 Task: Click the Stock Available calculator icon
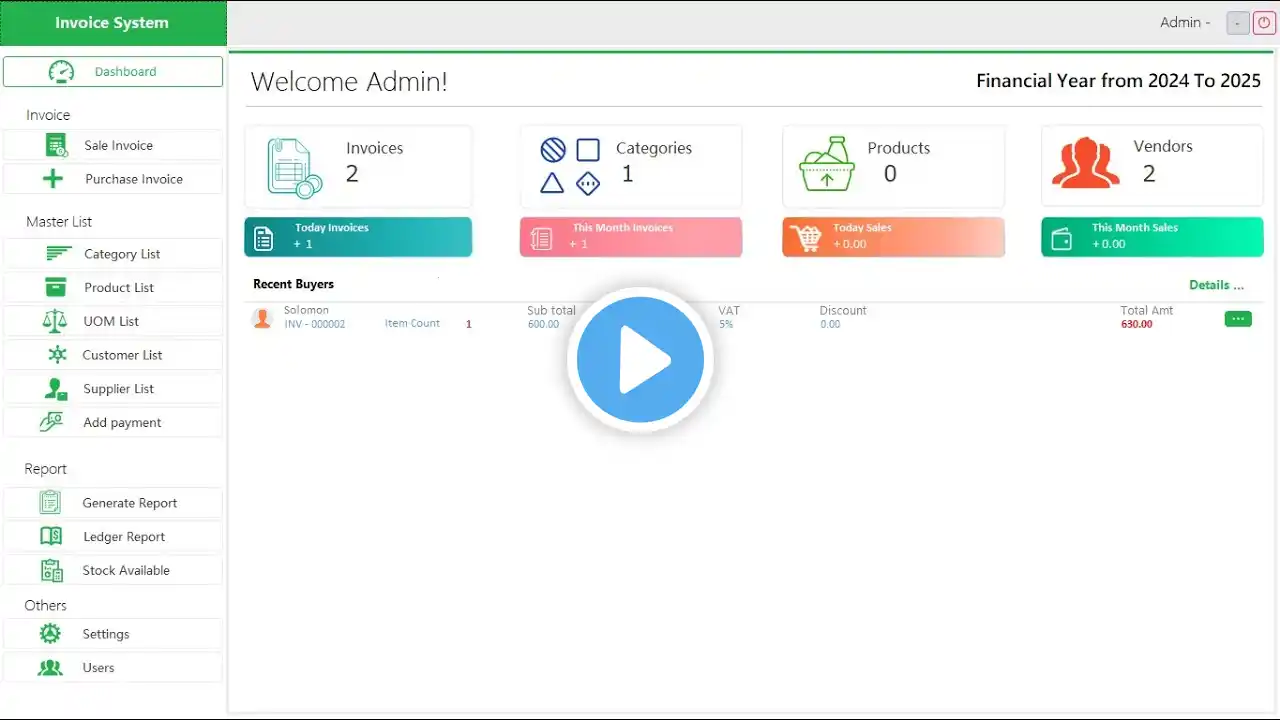point(51,570)
